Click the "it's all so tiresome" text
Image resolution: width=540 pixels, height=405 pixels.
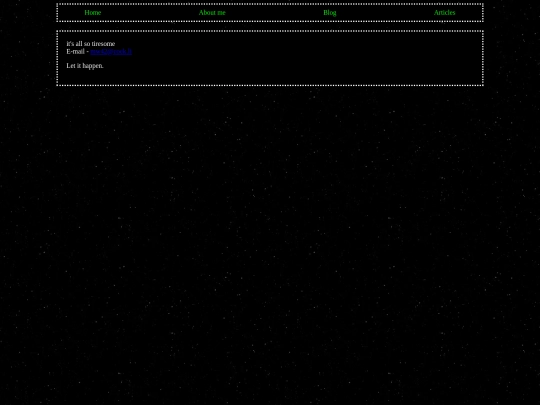[91, 44]
